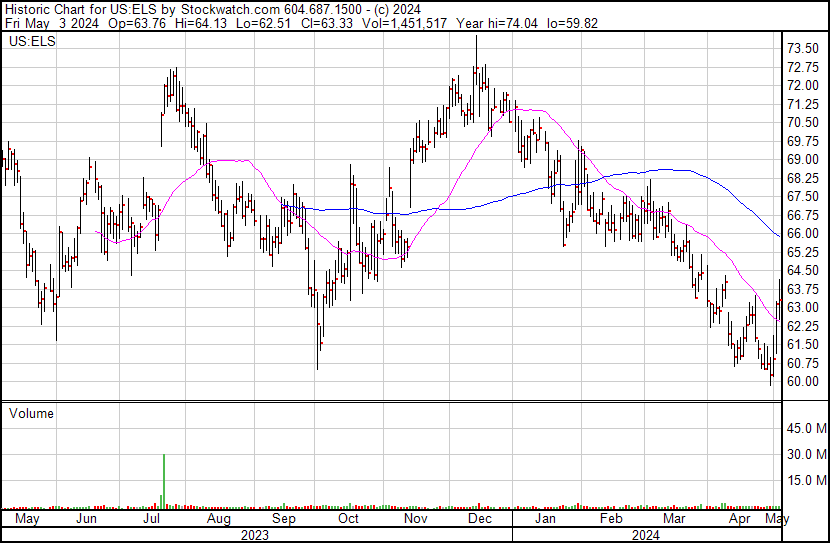Click the 15.0 M volume axis label
Image resolution: width=830 pixels, height=543 pixels.
(x=804, y=480)
